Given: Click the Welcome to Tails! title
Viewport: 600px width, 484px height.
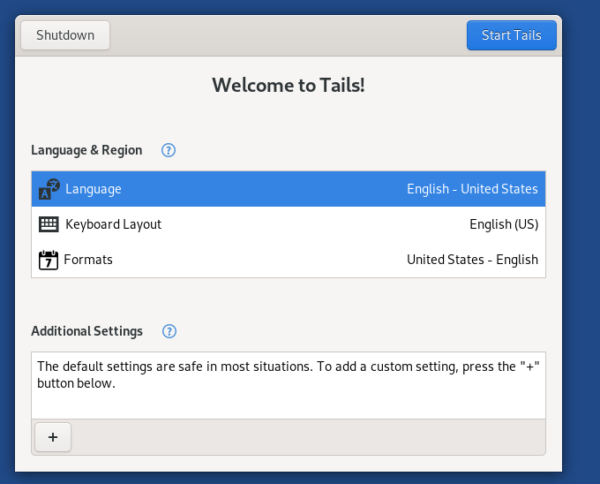Looking at the screenshot, I should (x=289, y=85).
